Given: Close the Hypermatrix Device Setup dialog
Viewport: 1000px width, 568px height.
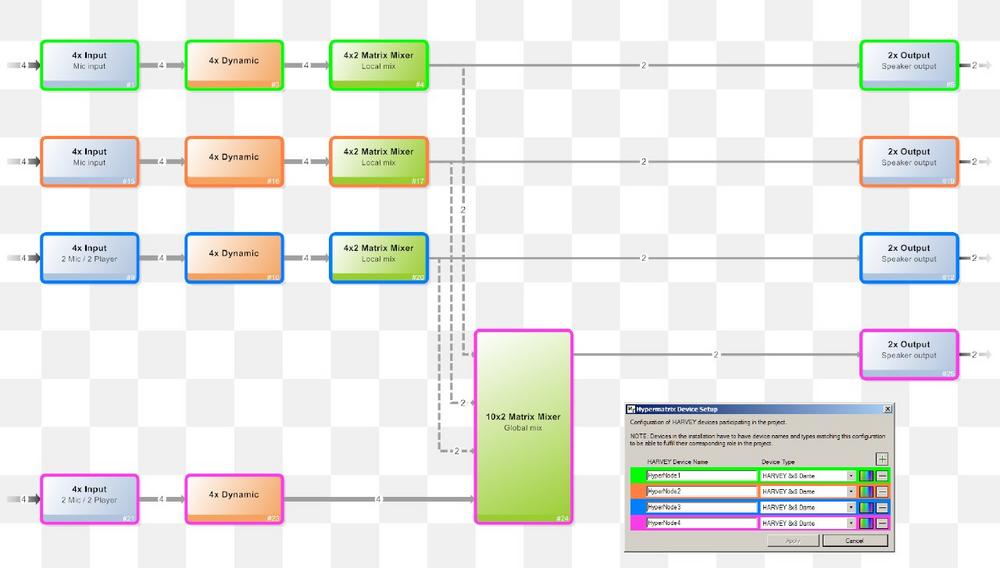Looking at the screenshot, I should [x=887, y=409].
